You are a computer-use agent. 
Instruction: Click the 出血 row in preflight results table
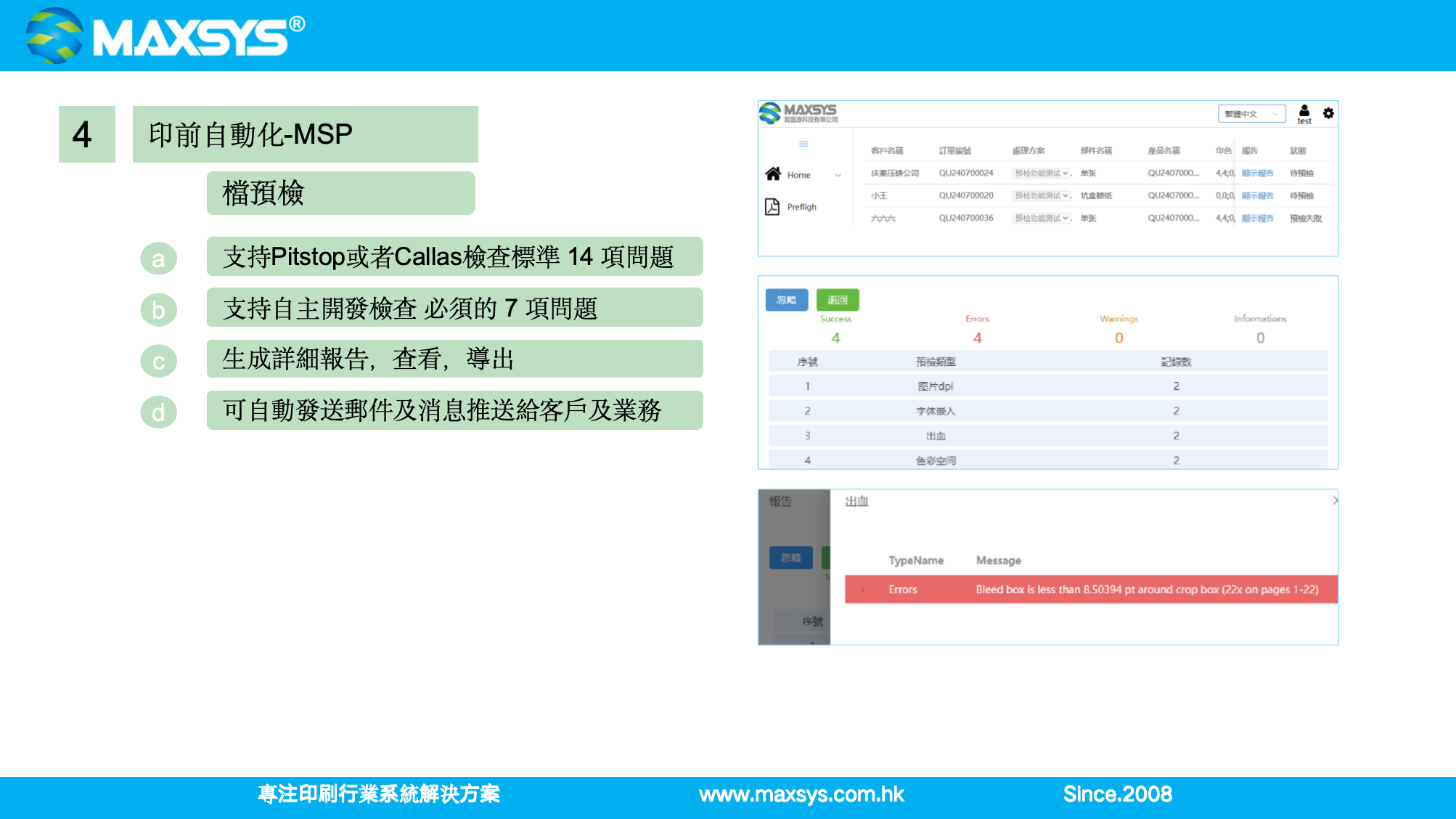1048,436
